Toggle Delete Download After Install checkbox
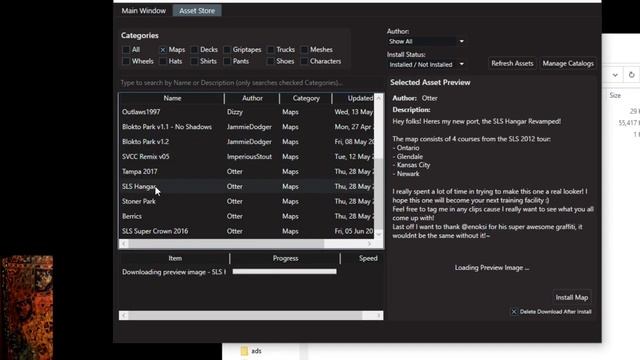640x360 pixels. (x=514, y=311)
